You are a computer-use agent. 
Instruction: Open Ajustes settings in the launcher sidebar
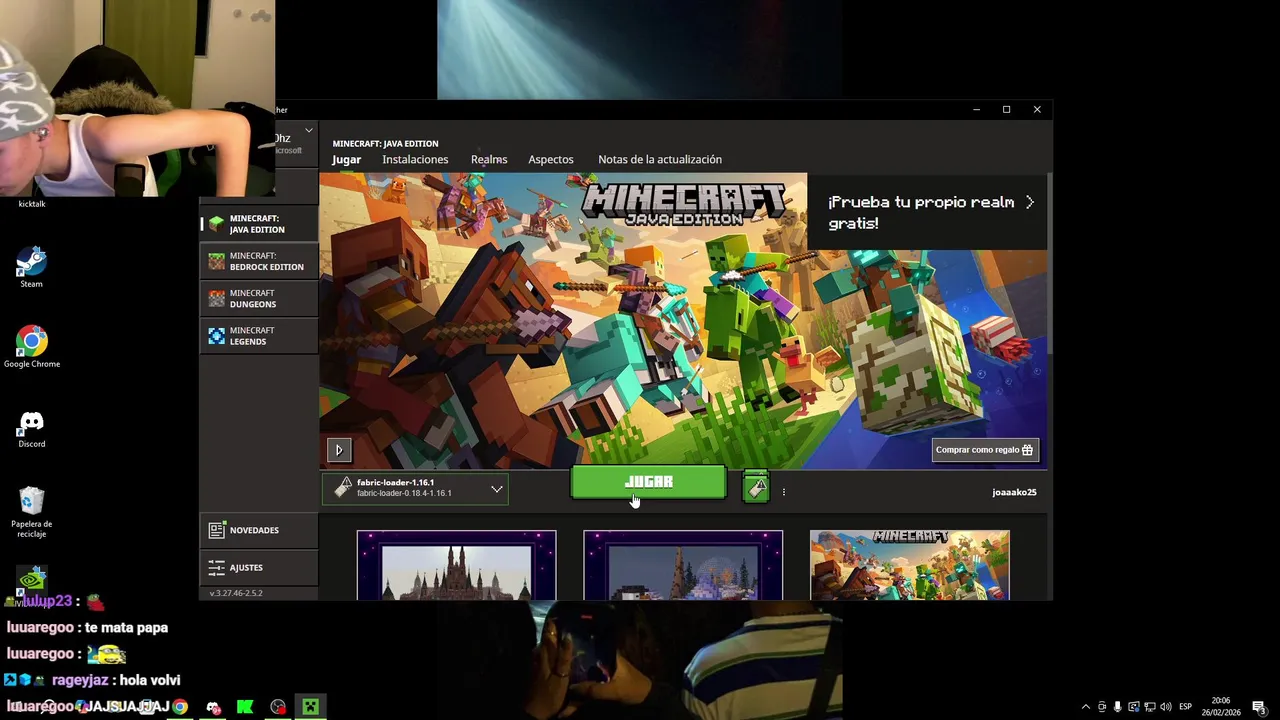[x=259, y=568]
